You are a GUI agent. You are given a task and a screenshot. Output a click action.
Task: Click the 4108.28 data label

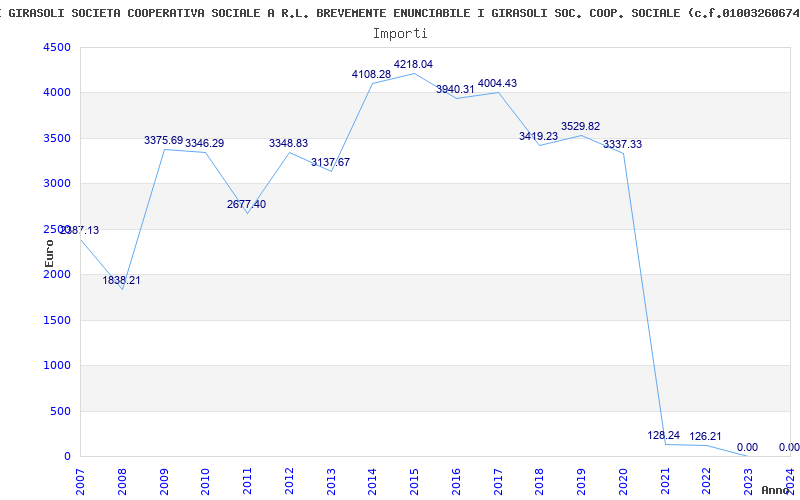tap(371, 74)
